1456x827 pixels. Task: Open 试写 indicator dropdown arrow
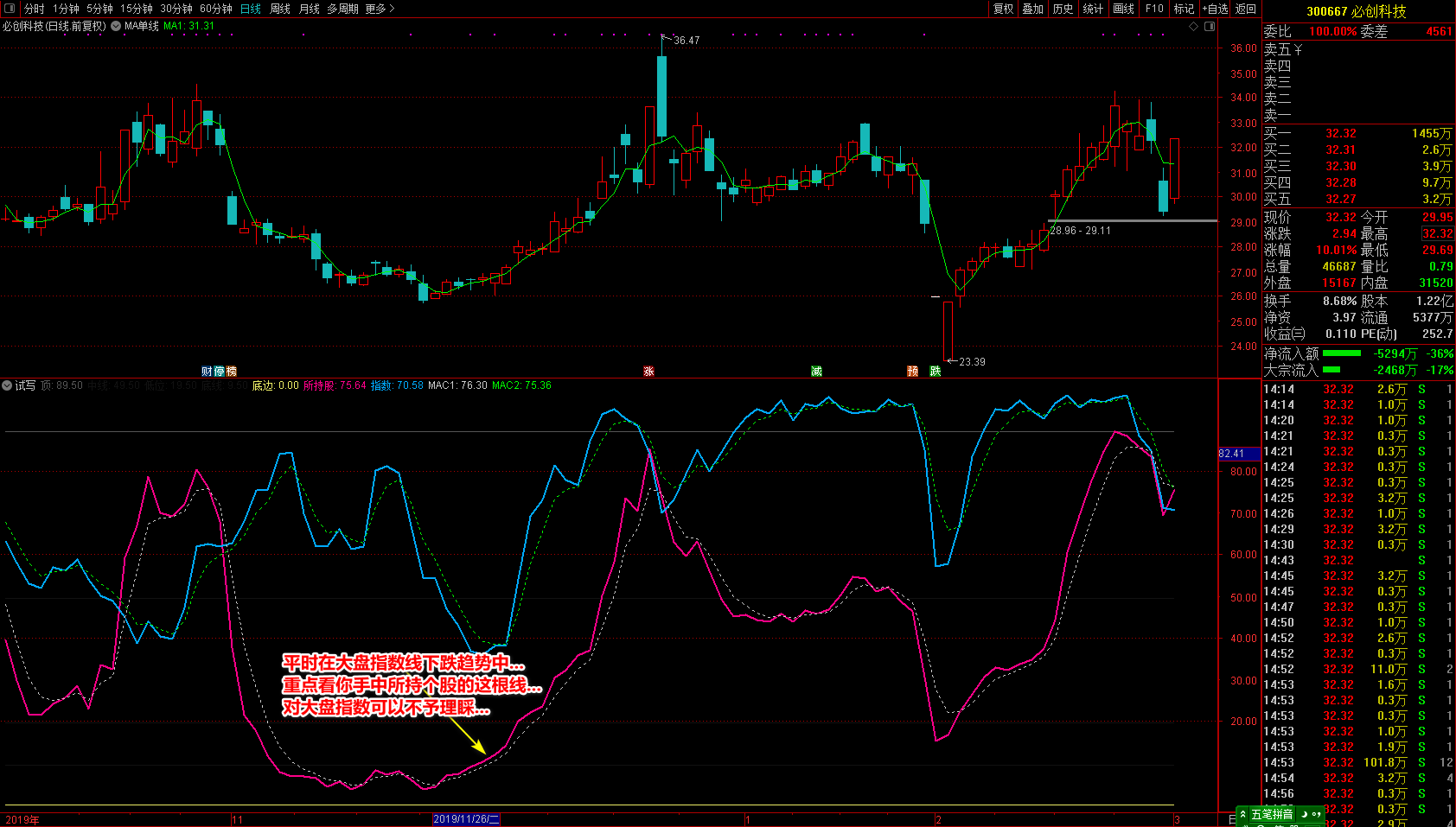pyautogui.click(x=7, y=385)
